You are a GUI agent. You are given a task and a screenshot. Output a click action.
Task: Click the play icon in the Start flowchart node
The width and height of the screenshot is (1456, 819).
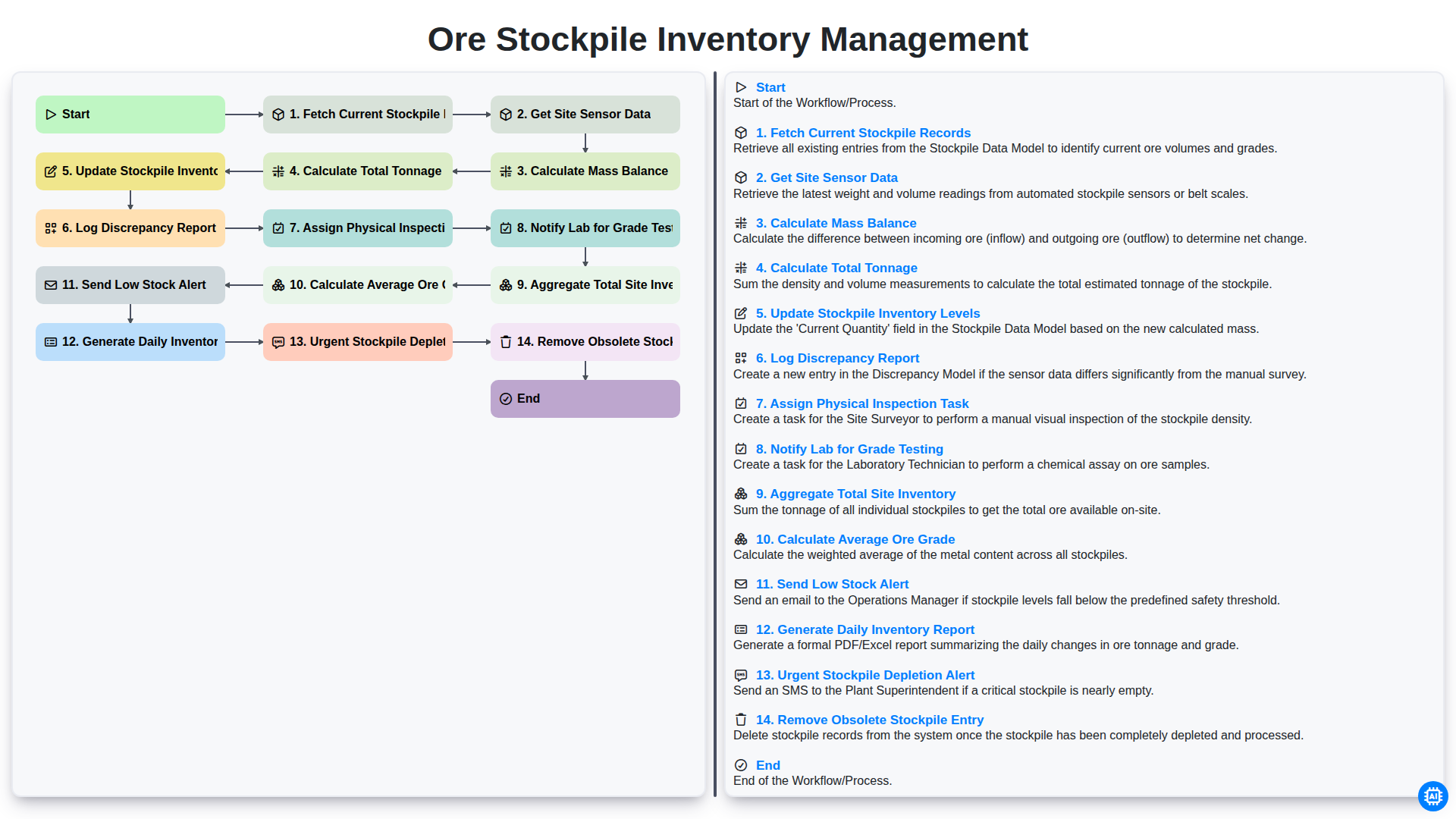pos(51,115)
